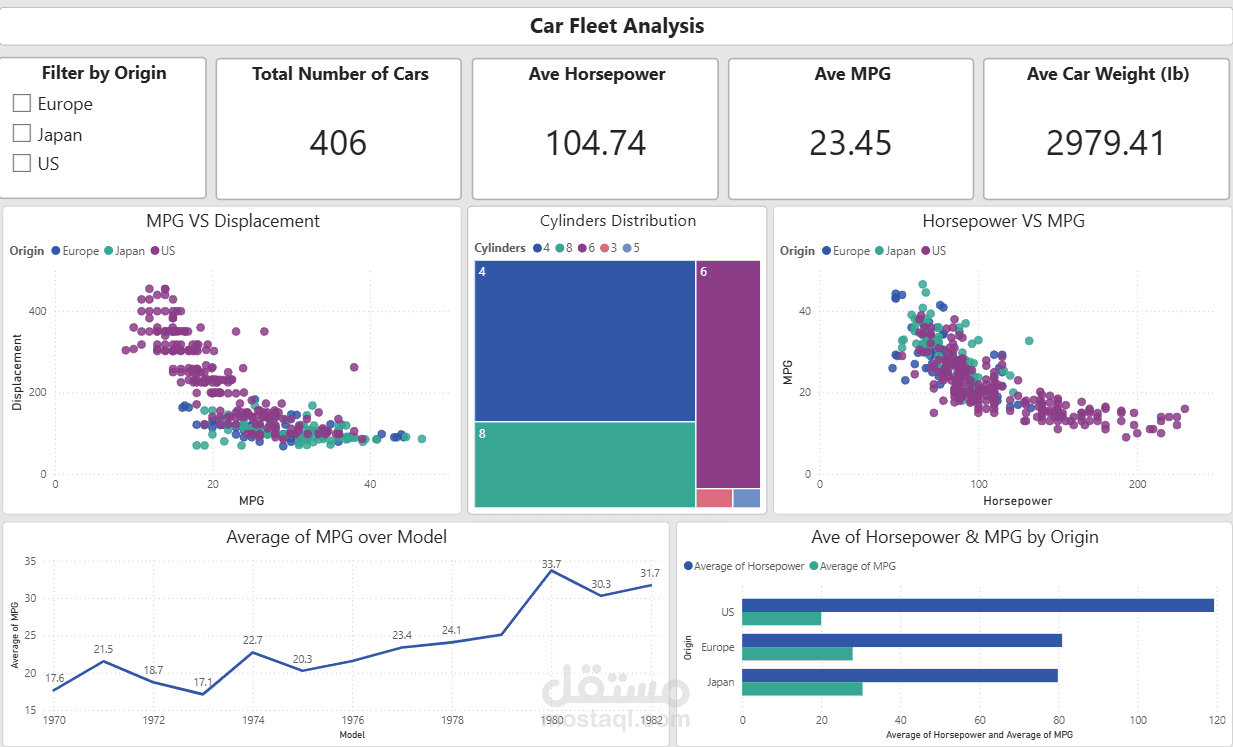Click the purple 6-cylinder treemap block
The width and height of the screenshot is (1233, 747).
(x=728, y=374)
